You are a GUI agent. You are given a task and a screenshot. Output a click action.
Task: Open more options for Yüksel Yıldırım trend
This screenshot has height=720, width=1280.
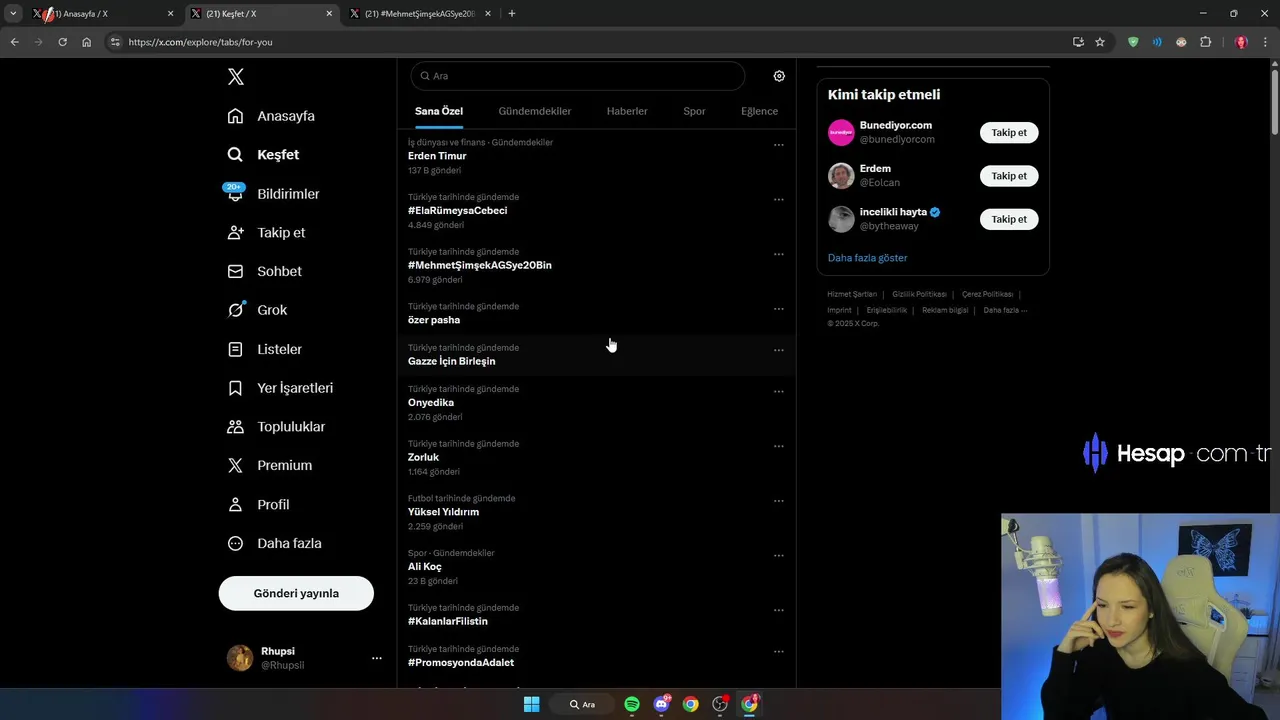click(x=778, y=501)
